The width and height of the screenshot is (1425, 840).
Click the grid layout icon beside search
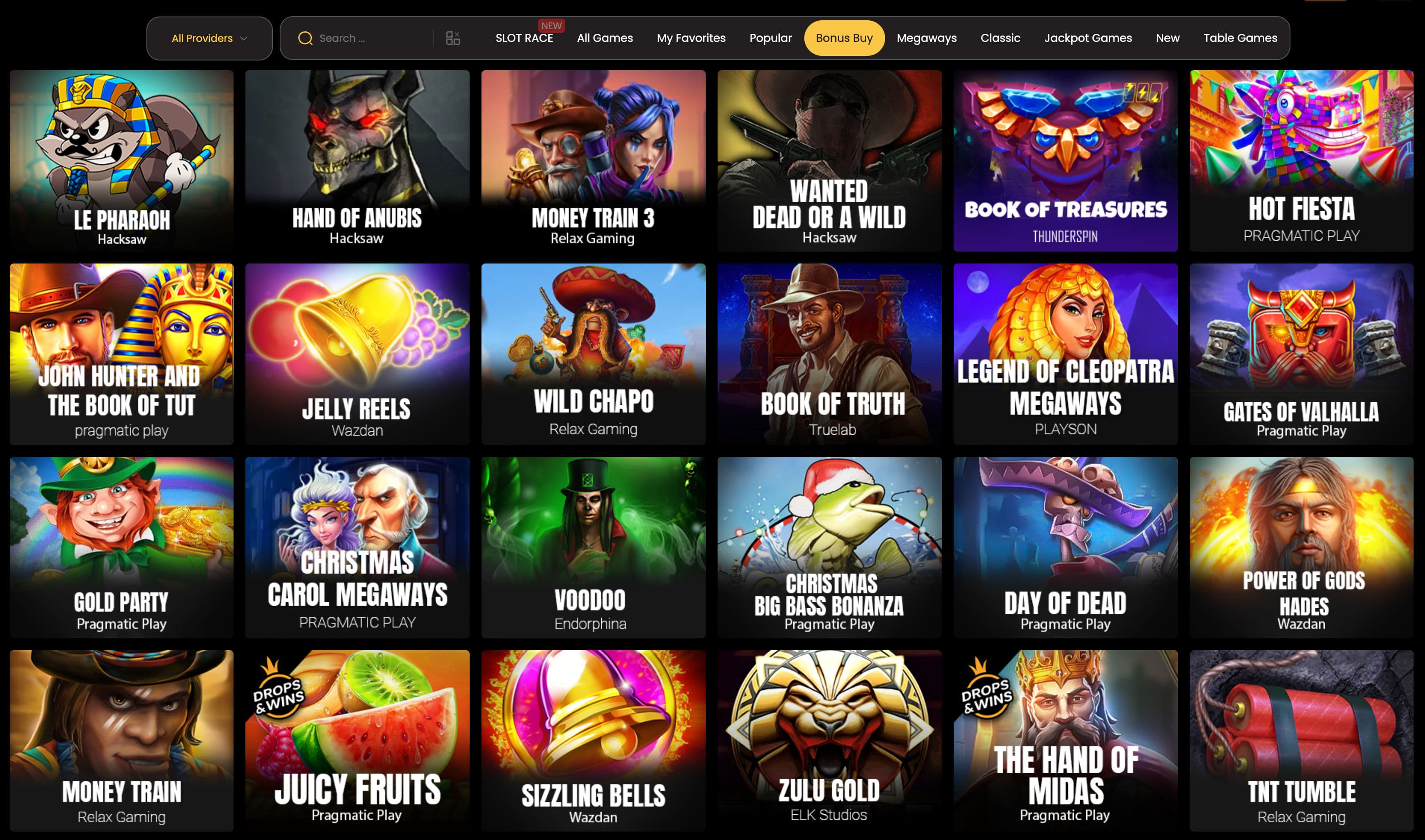point(452,38)
